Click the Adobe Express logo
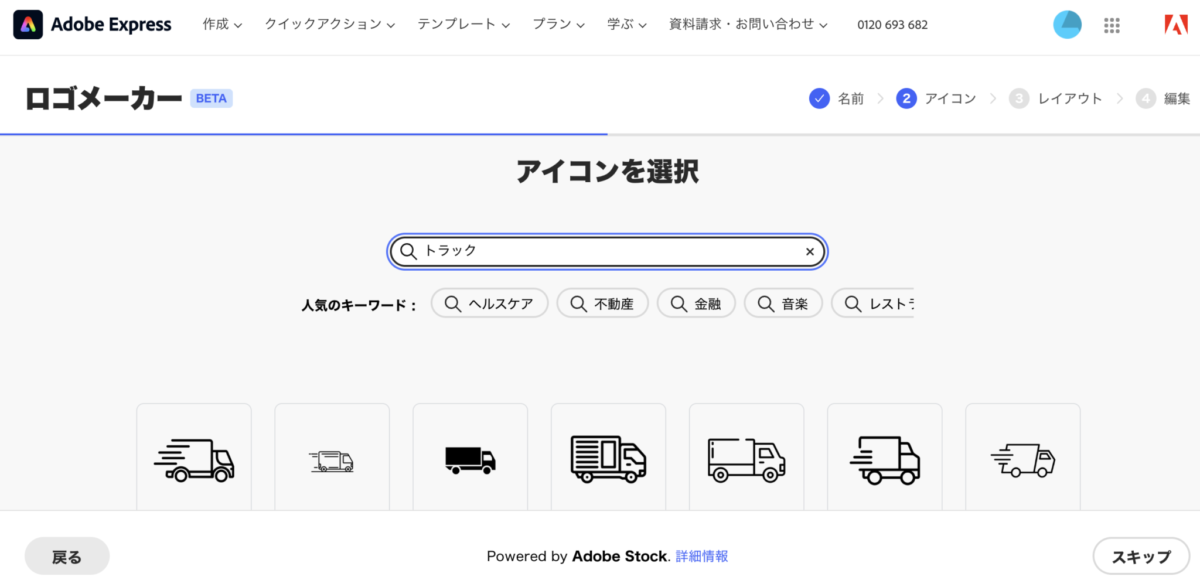 click(x=92, y=25)
